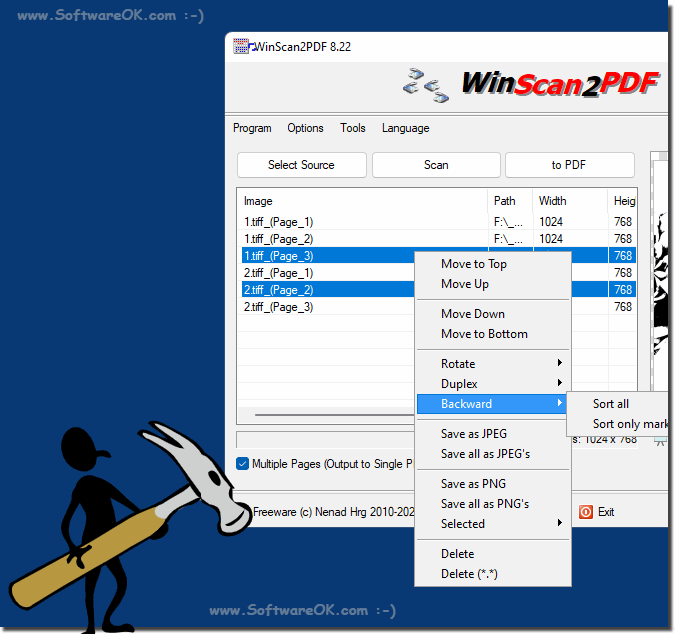Choose Save all as PNG's

point(493,504)
